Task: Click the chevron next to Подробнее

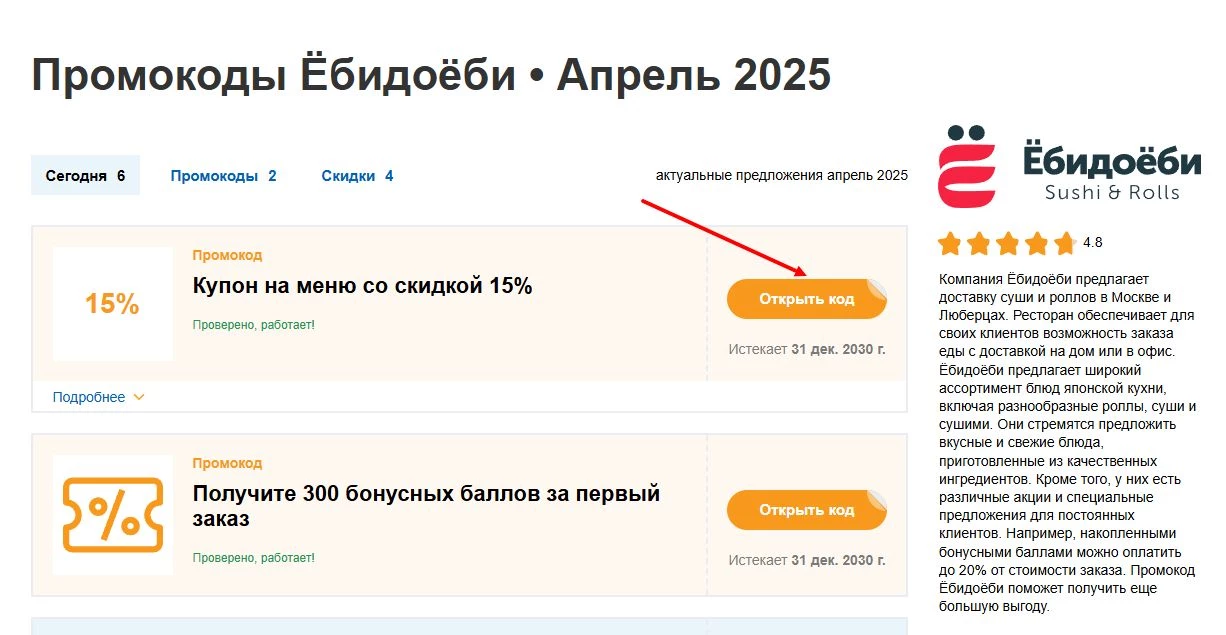Action: (x=137, y=397)
